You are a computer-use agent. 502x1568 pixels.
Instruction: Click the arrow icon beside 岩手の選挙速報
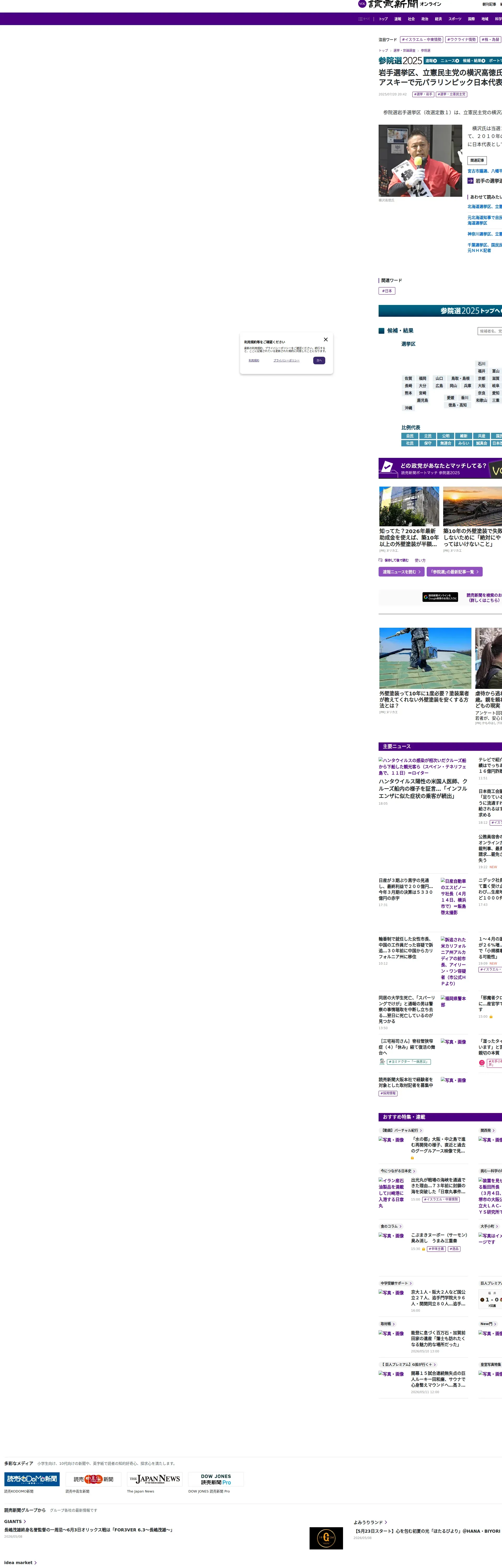[470, 181]
